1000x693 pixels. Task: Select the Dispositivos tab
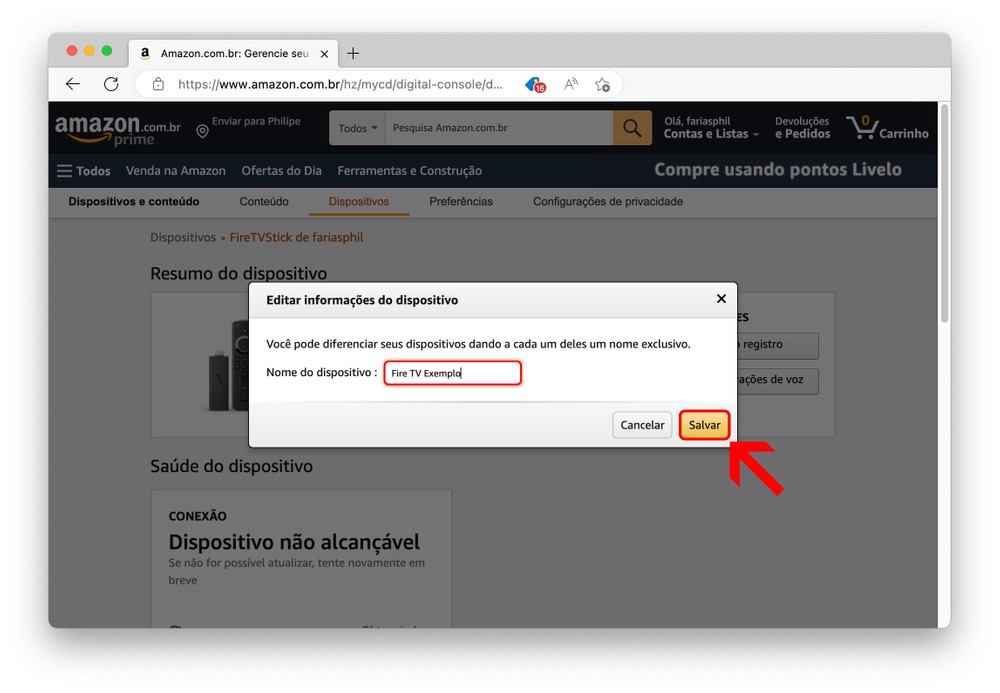coord(358,201)
